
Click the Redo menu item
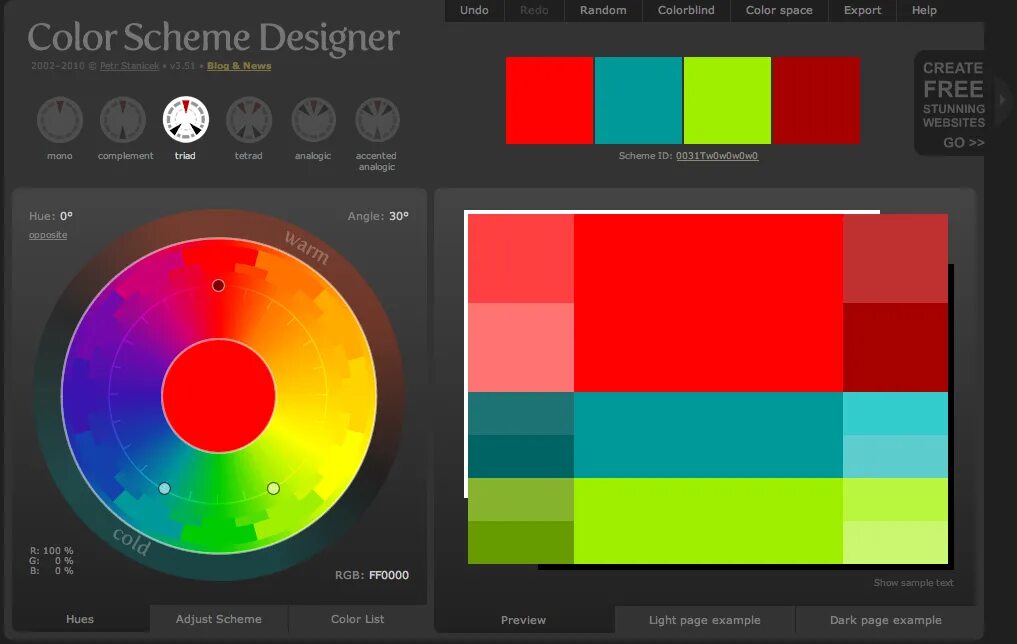pos(534,10)
